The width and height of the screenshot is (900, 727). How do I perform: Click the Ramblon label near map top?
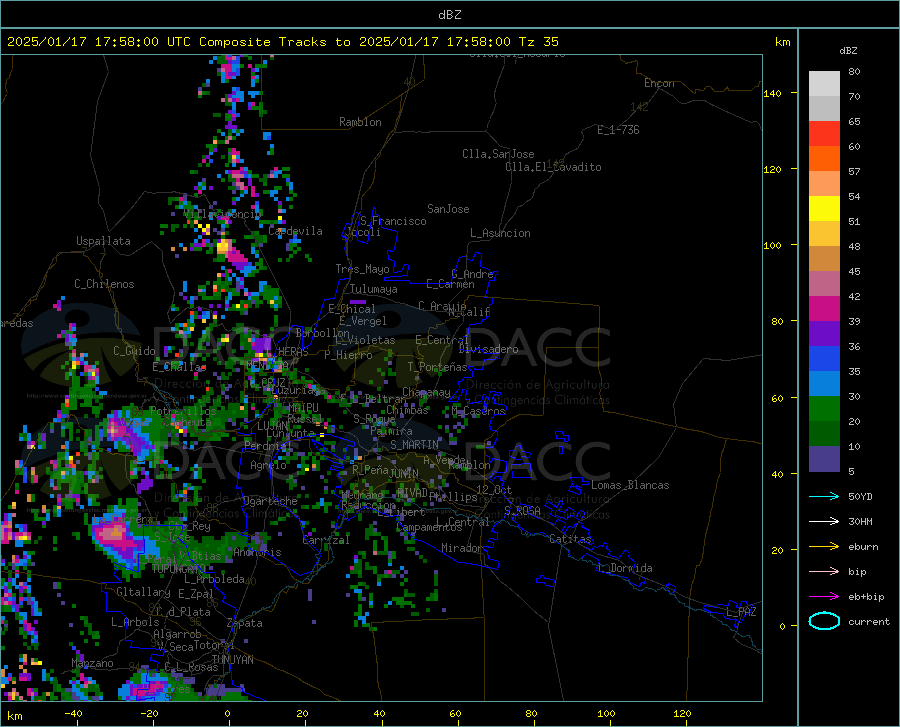pyautogui.click(x=360, y=122)
